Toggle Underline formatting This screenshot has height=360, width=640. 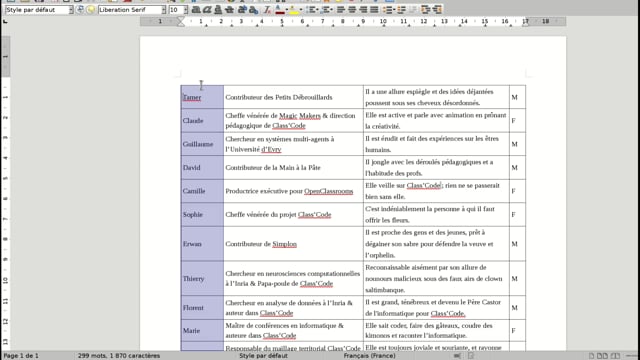tap(218, 9)
